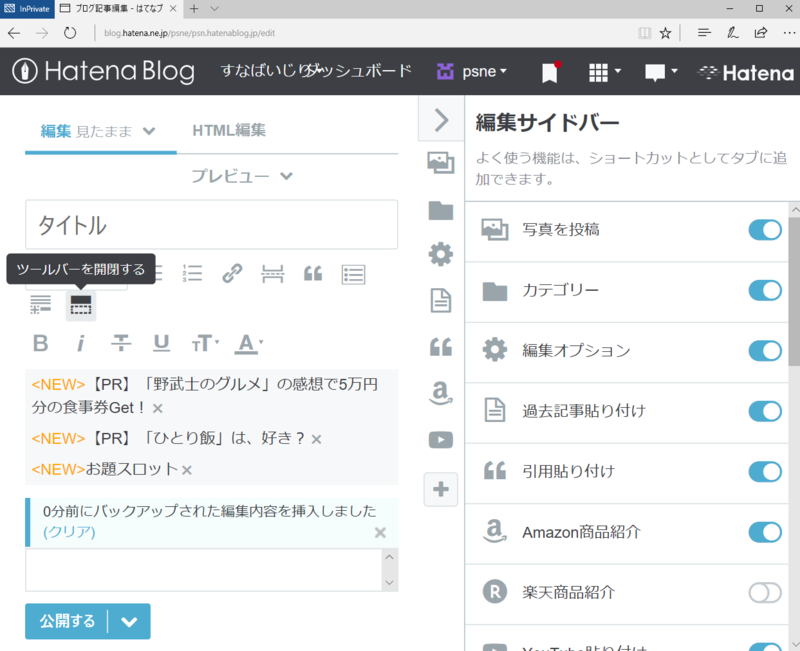Open the browser Hub icon

[x=704, y=33]
